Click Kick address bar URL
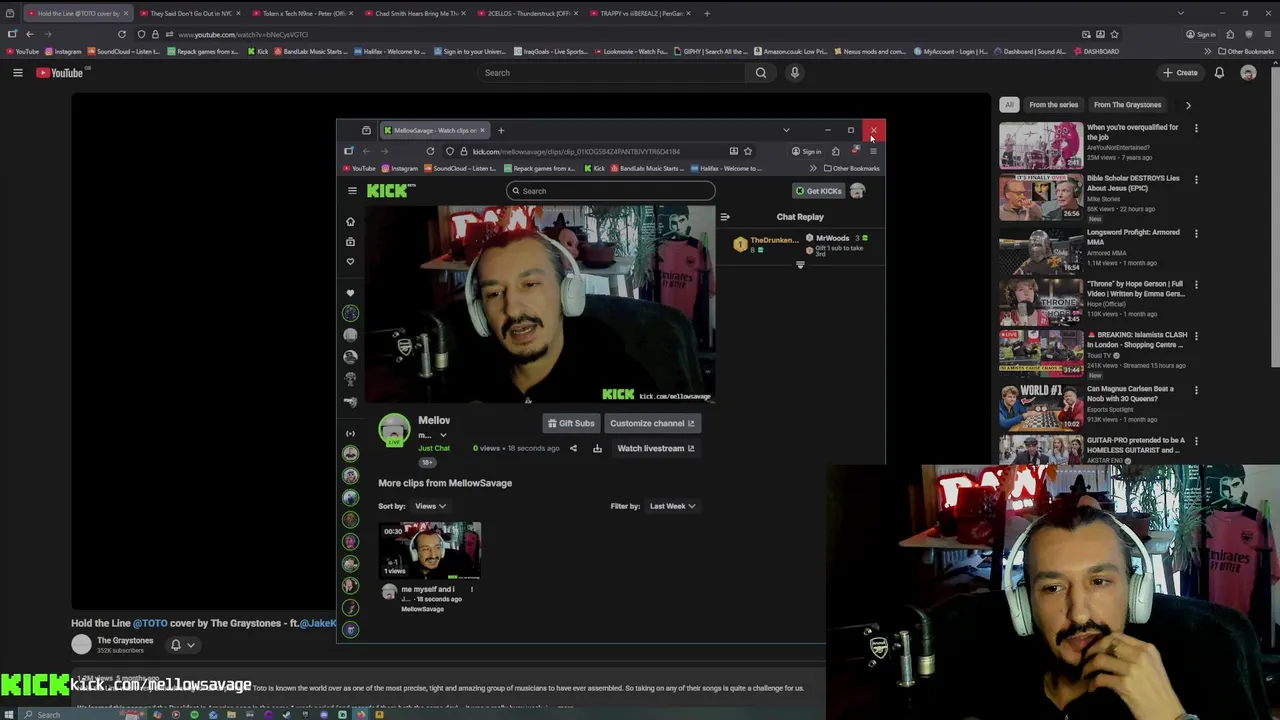The height and width of the screenshot is (720, 1280). click(576, 152)
